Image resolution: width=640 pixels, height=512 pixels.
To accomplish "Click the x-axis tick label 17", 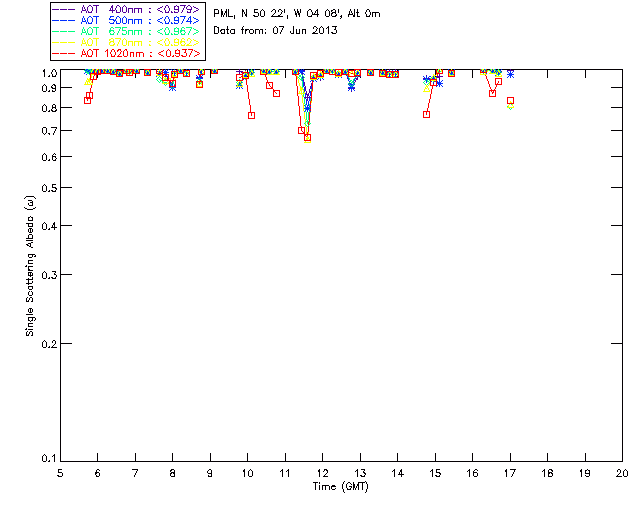I will coord(510,473).
